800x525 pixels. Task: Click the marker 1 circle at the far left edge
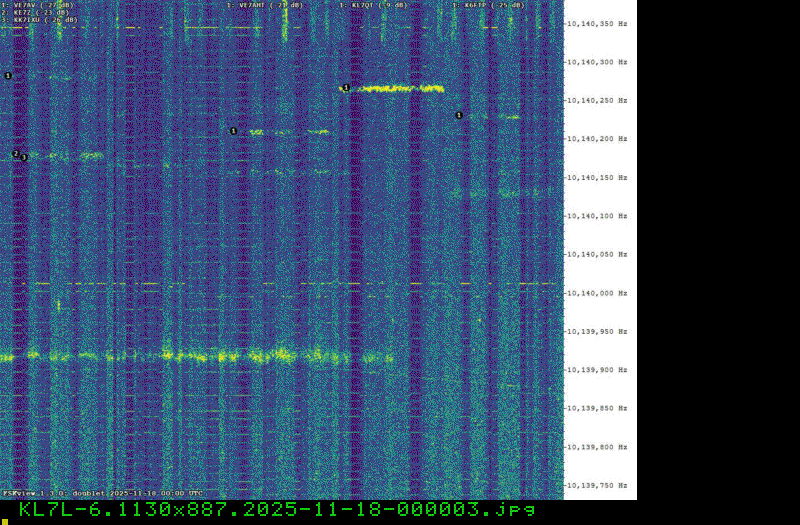(x=8, y=75)
